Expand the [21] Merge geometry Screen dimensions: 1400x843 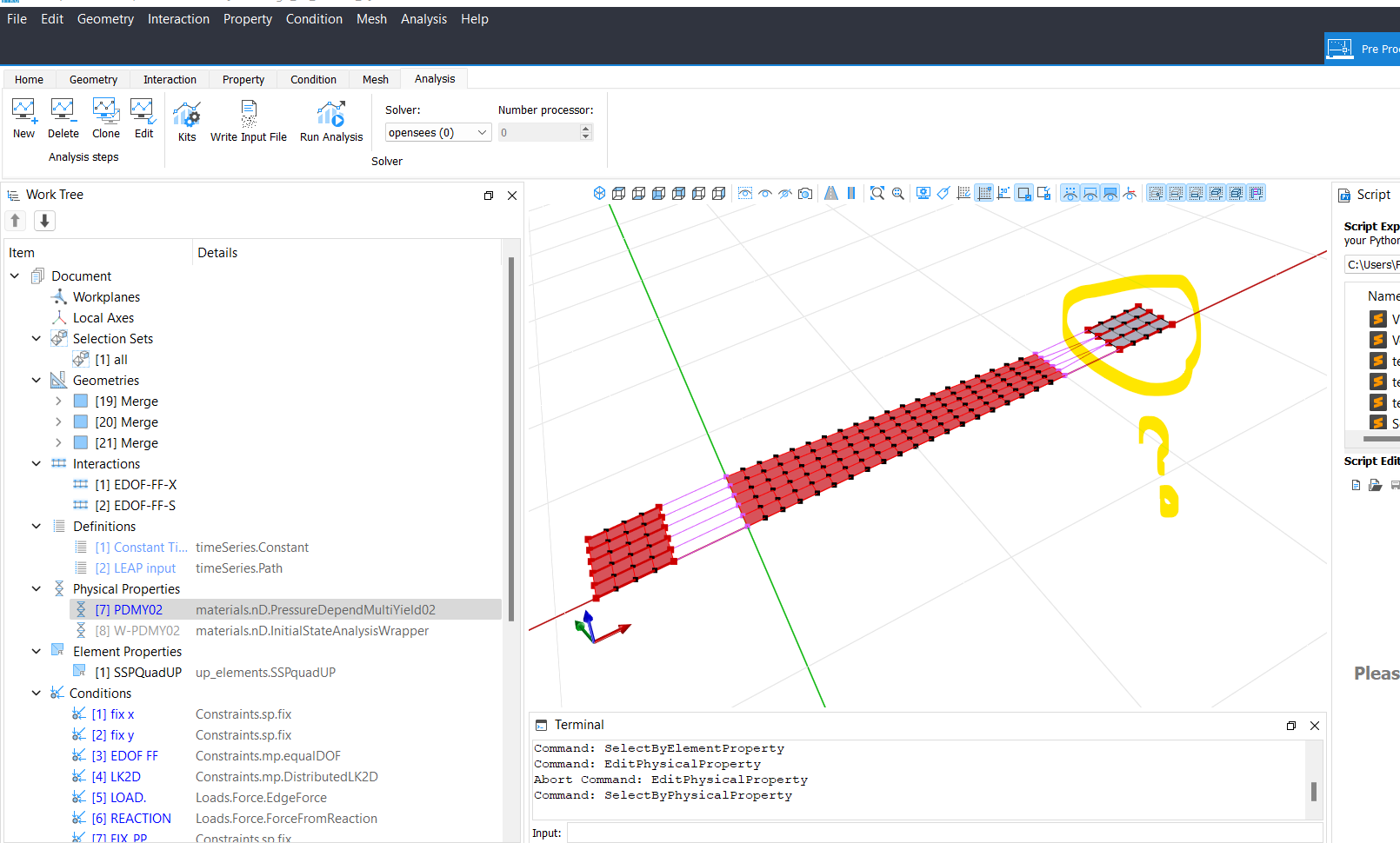point(58,442)
